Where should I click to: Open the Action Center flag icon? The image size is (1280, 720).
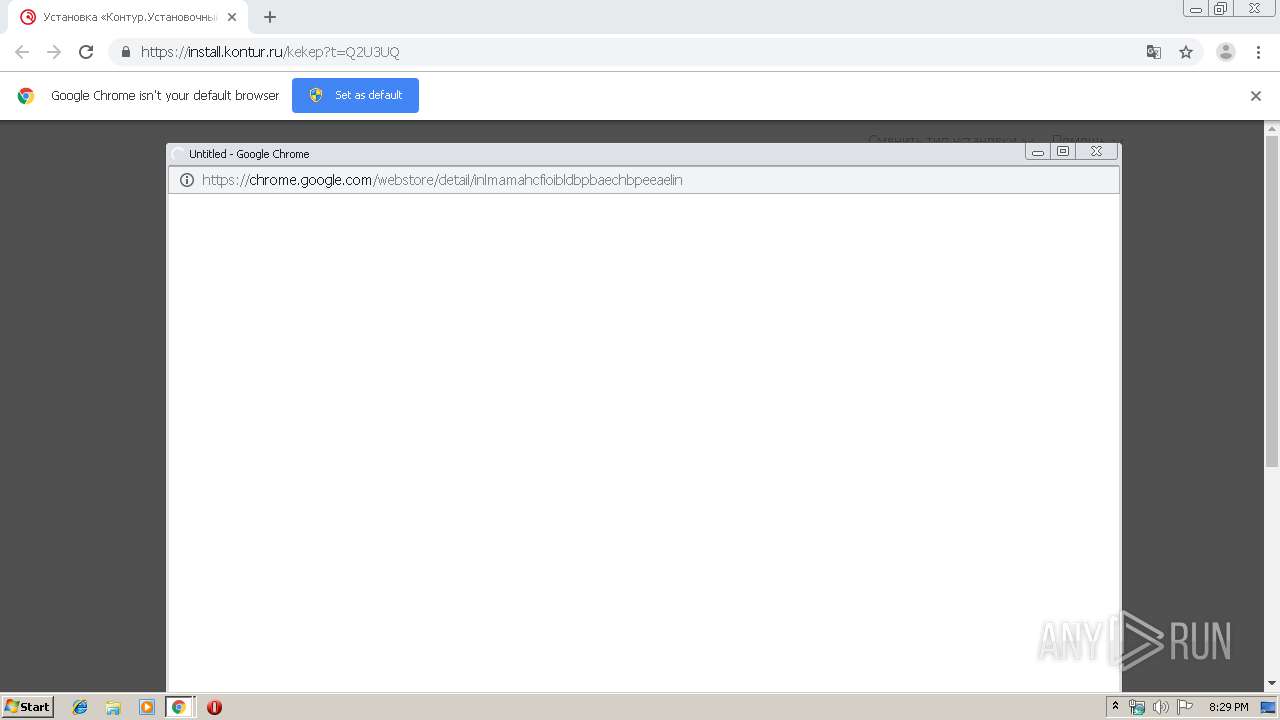[x=1185, y=707]
